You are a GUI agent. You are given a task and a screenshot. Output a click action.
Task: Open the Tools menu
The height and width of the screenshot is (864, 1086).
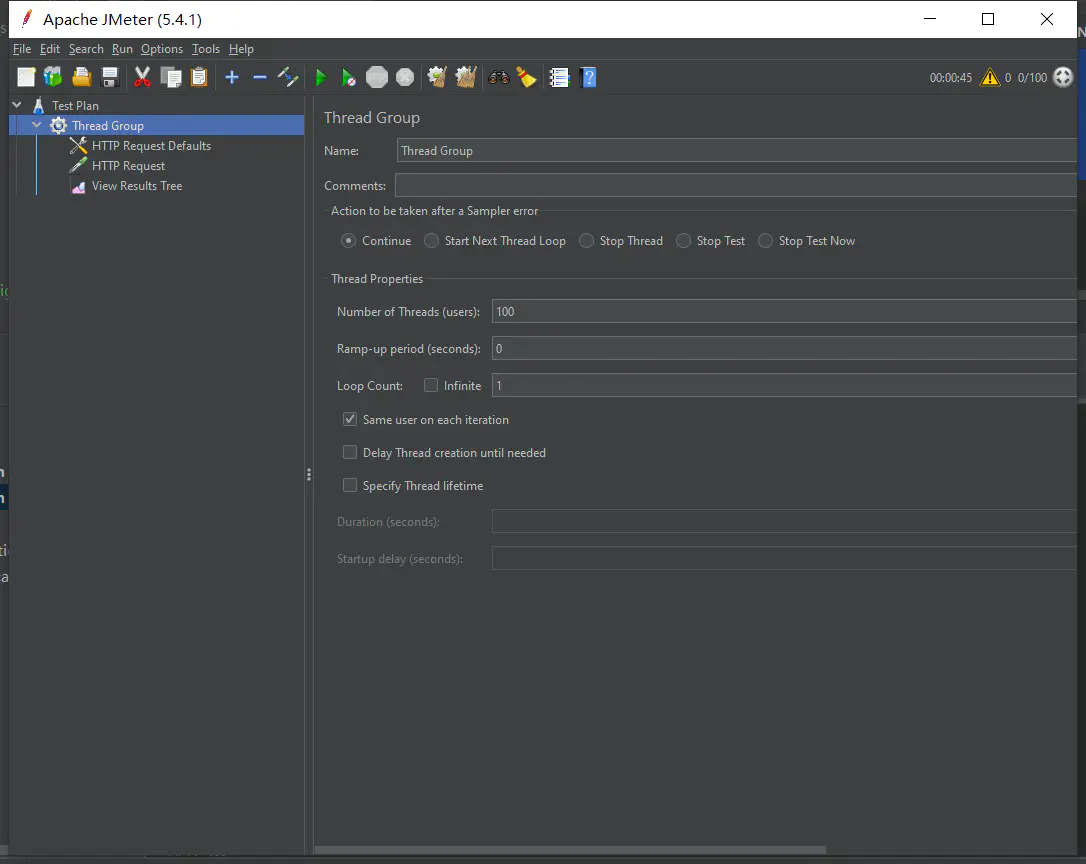(x=206, y=49)
